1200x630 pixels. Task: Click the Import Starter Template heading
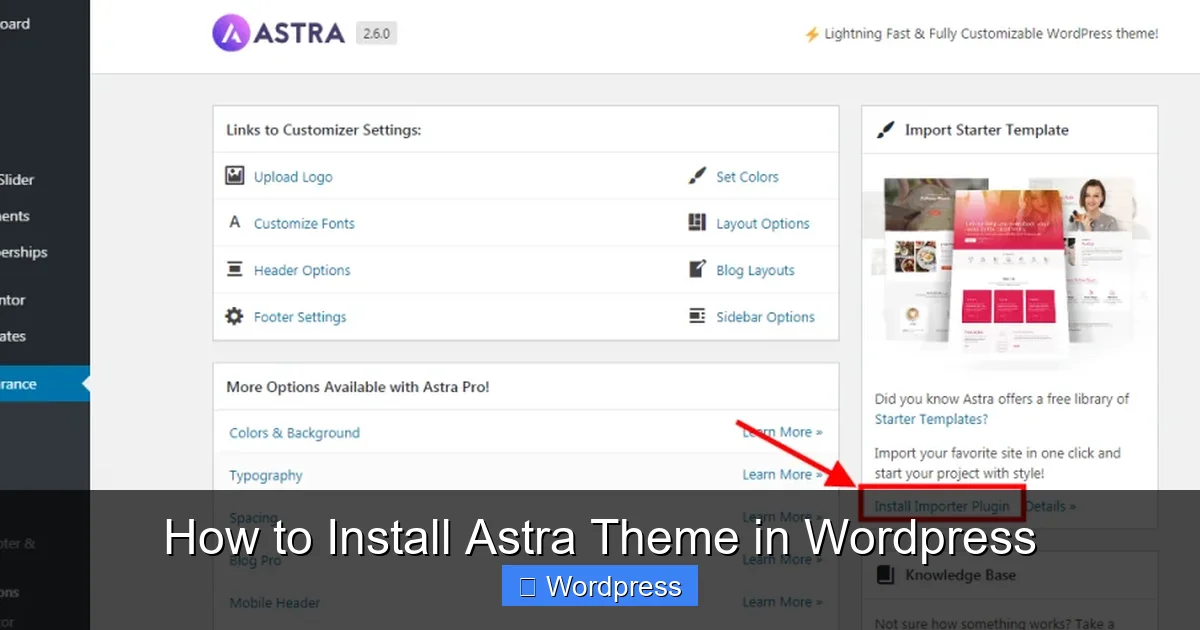pyautogui.click(x=986, y=130)
